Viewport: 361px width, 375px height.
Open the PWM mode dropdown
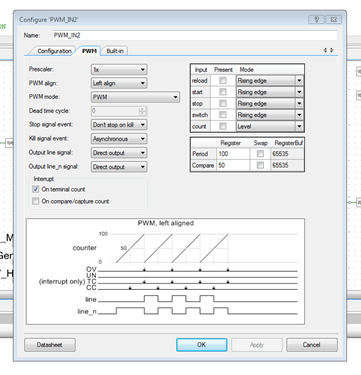click(135, 97)
